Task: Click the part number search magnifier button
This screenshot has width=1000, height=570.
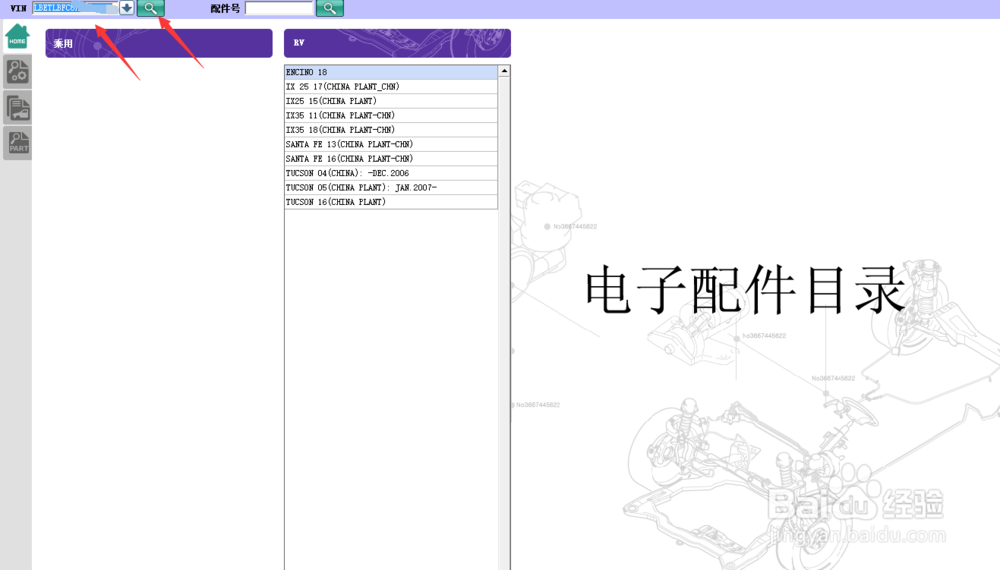Action: [x=330, y=8]
